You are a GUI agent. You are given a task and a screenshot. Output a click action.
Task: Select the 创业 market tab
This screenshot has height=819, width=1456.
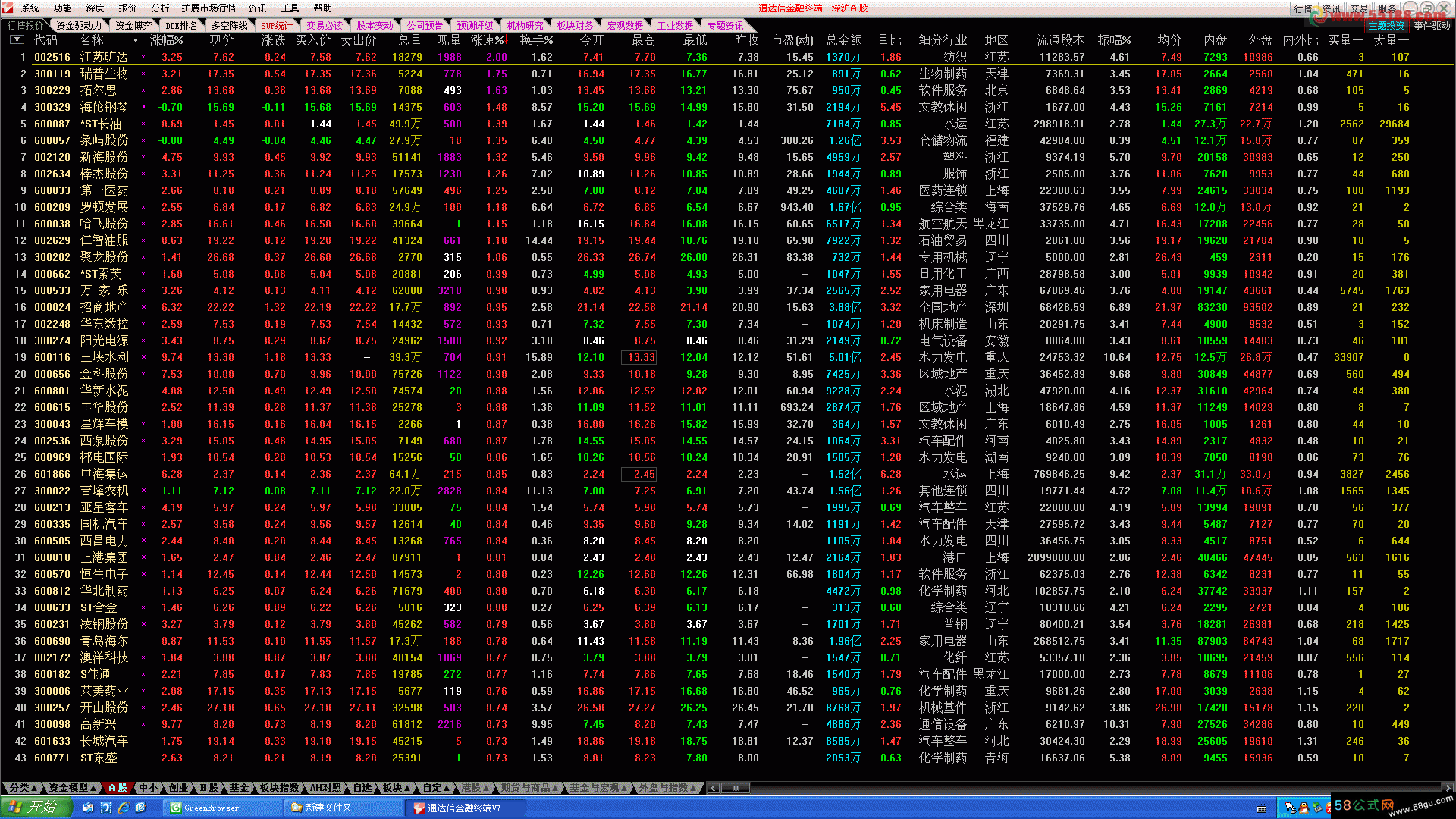click(178, 788)
